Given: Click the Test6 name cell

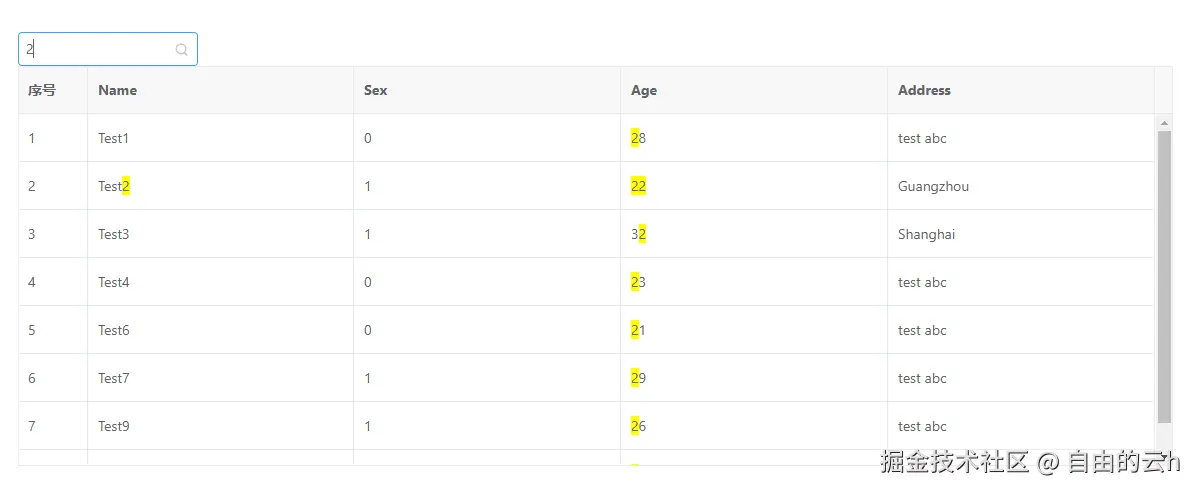Looking at the screenshot, I should 220,330.
